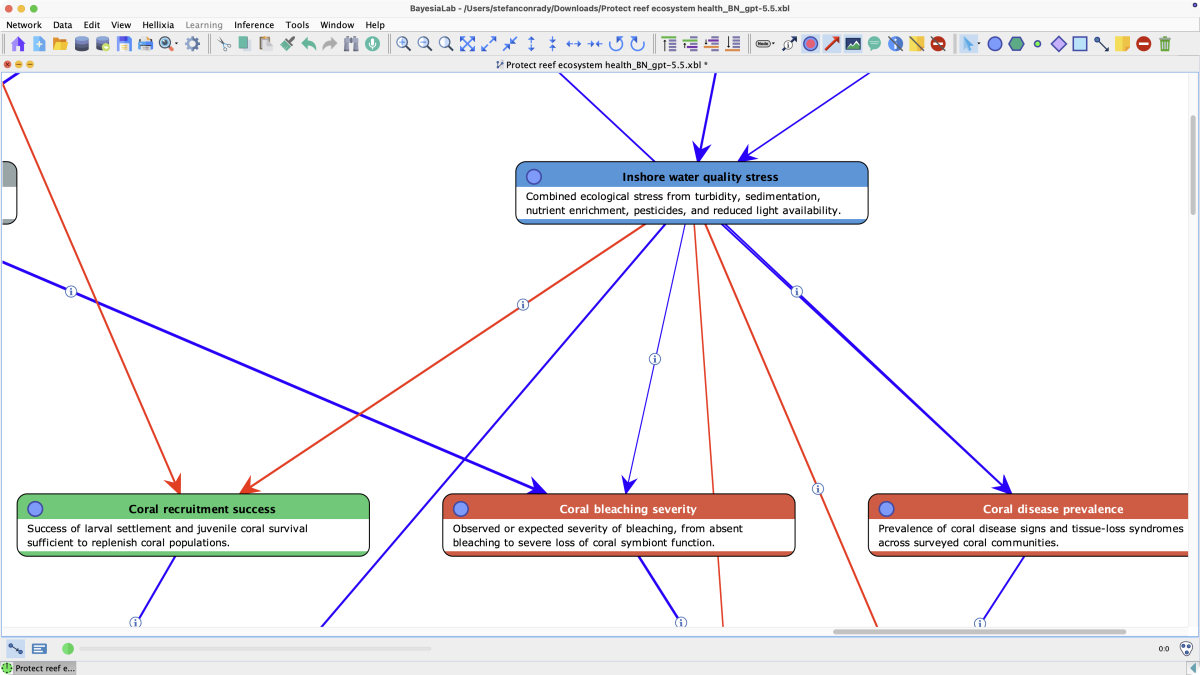Open the Hellixia menu
Image resolution: width=1200 pixels, height=675 pixels.
click(x=158, y=25)
